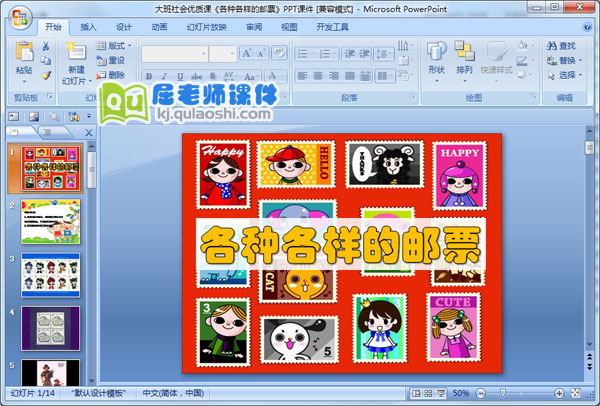600x406 pixels.
Task: Open the Line Spacing dropdown
Action: (x=384, y=54)
